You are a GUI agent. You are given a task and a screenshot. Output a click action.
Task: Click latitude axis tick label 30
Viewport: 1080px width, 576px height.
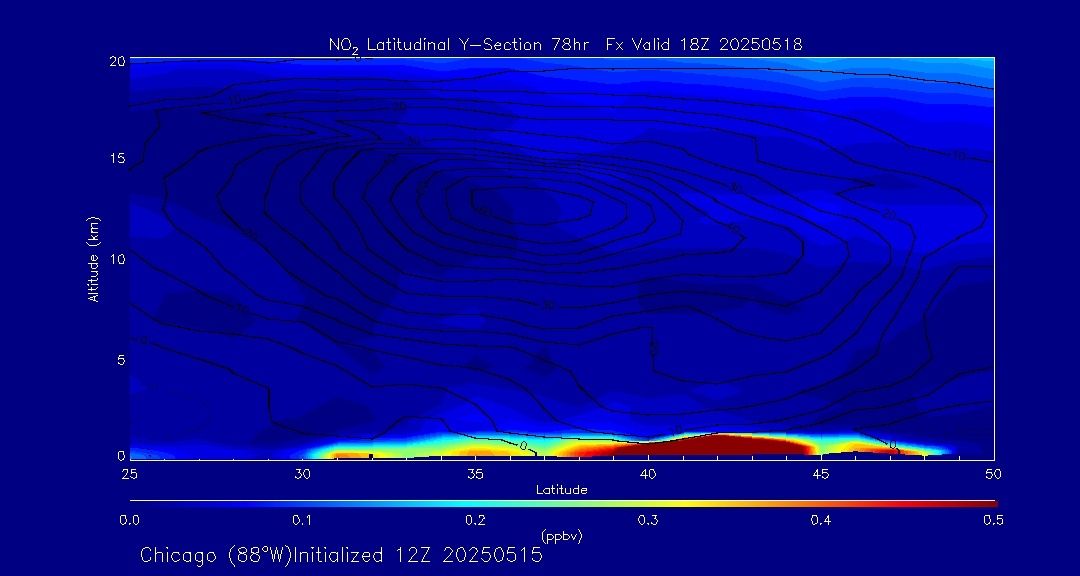302,473
